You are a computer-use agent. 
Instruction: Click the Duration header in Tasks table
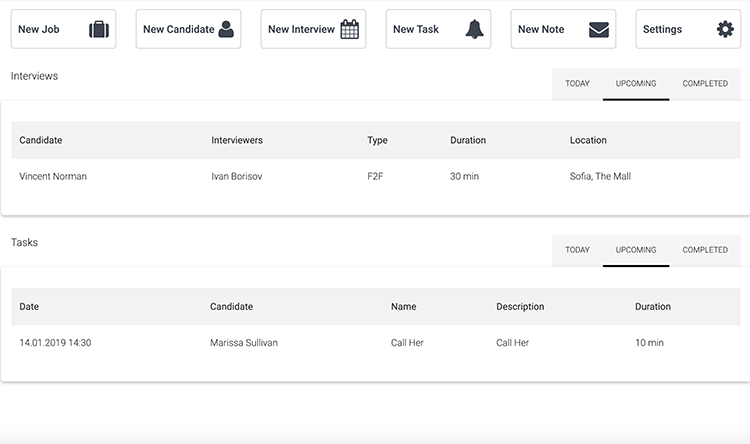pos(652,307)
